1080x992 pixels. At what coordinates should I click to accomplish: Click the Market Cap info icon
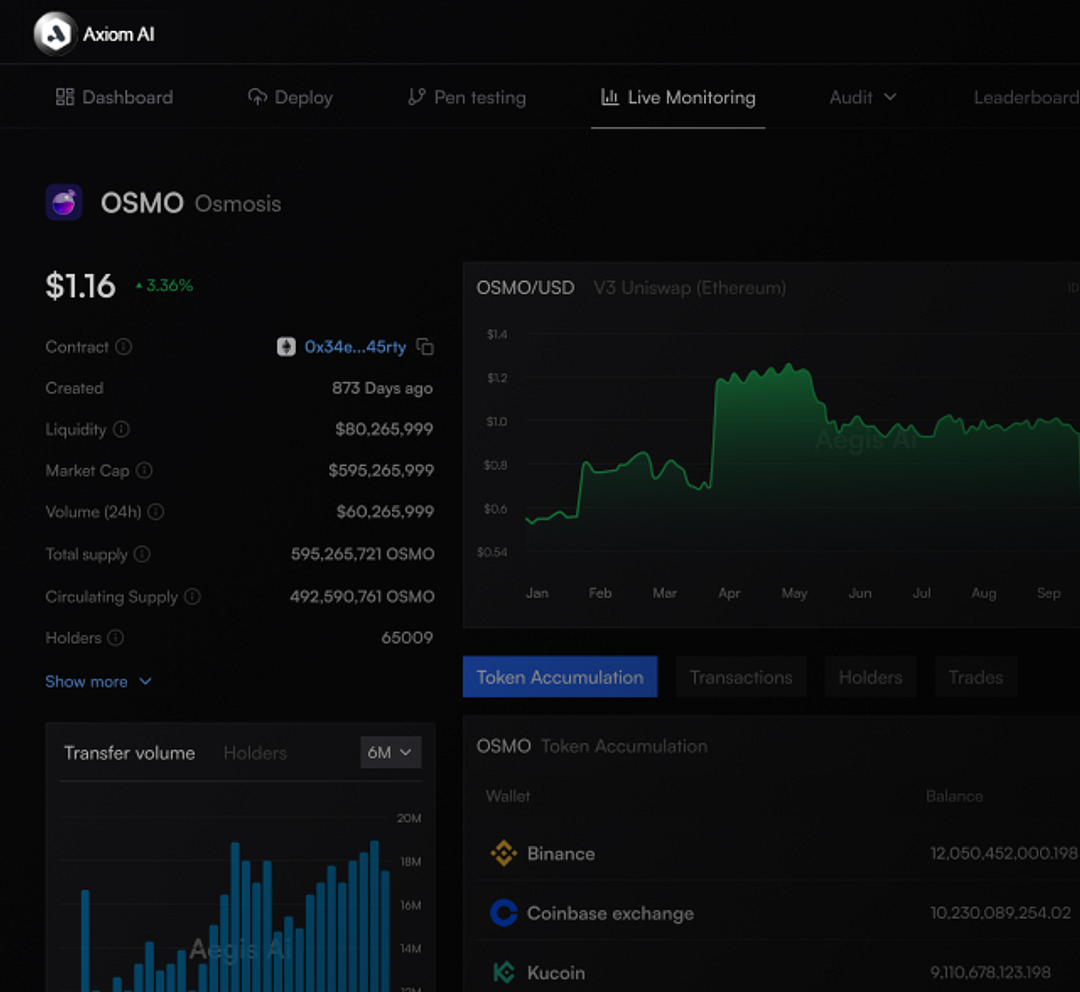coord(144,471)
